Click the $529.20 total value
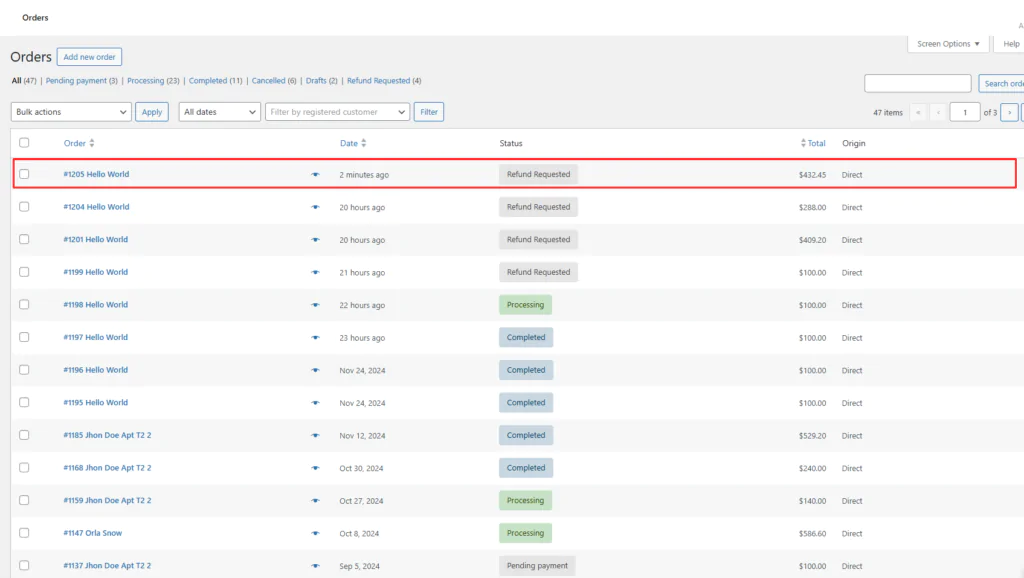1024x578 pixels. 812,436
